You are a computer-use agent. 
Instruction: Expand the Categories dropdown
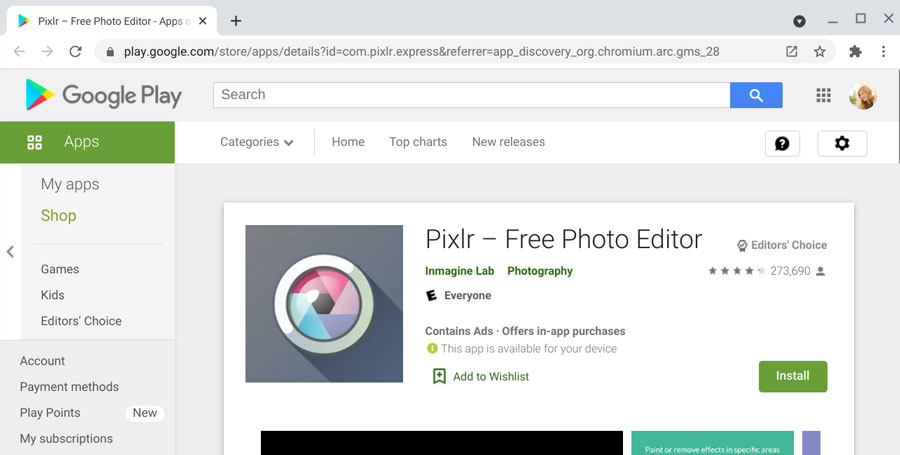pos(257,142)
